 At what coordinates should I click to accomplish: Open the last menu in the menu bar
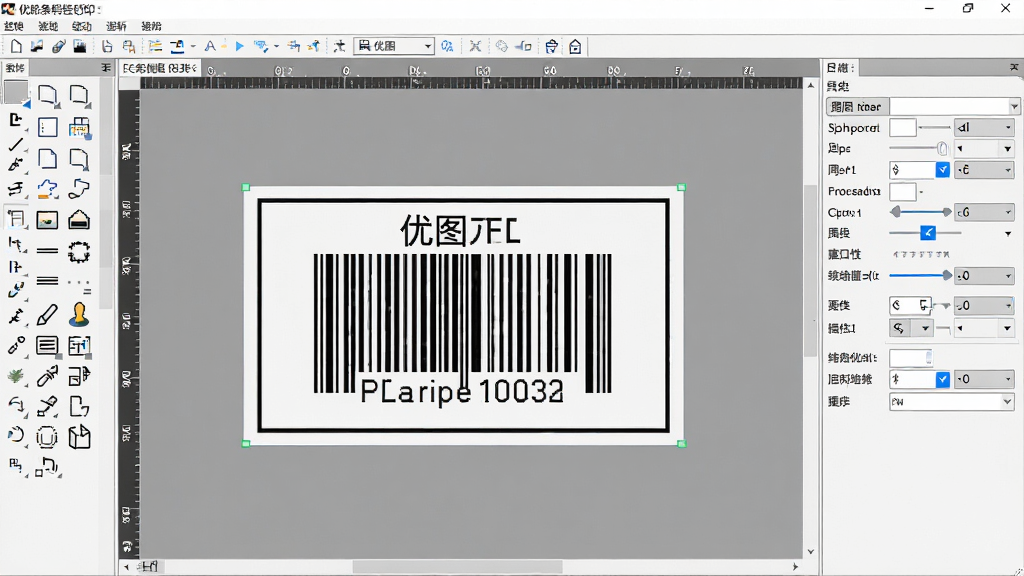151,26
